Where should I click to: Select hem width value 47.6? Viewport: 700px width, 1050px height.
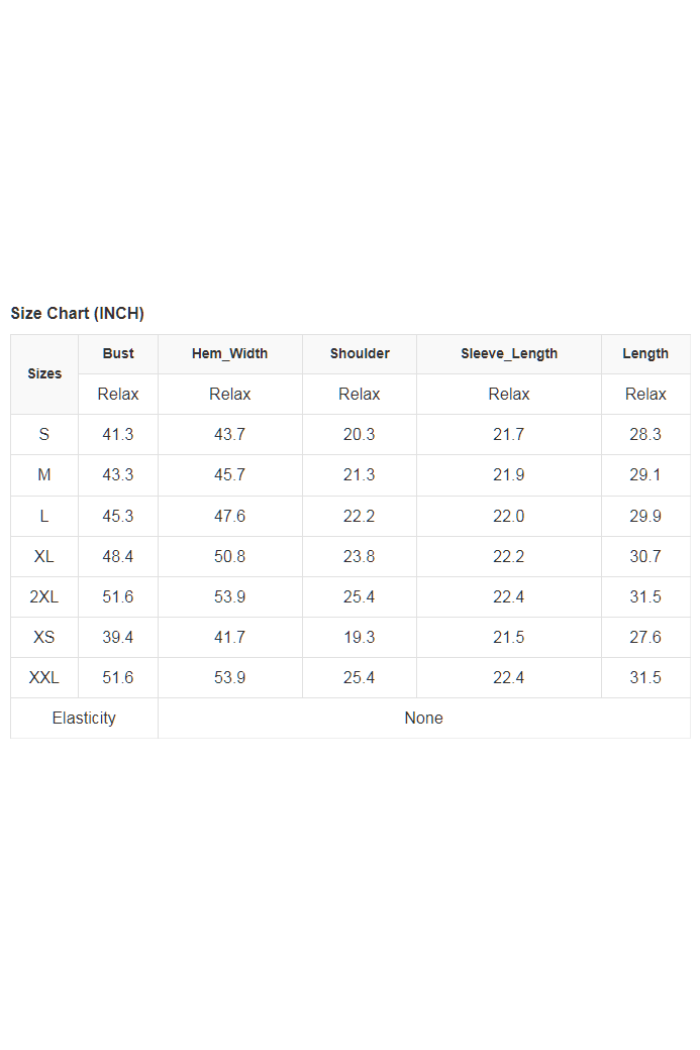pyautogui.click(x=230, y=516)
